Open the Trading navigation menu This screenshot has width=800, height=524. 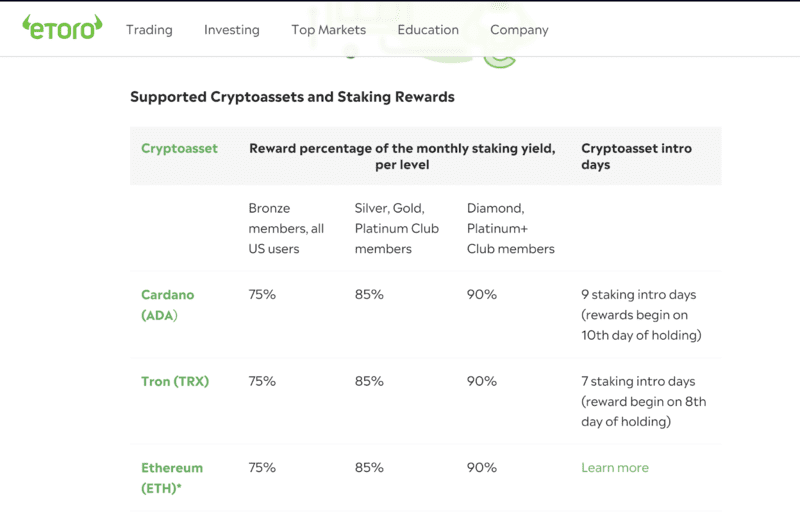pos(149,30)
